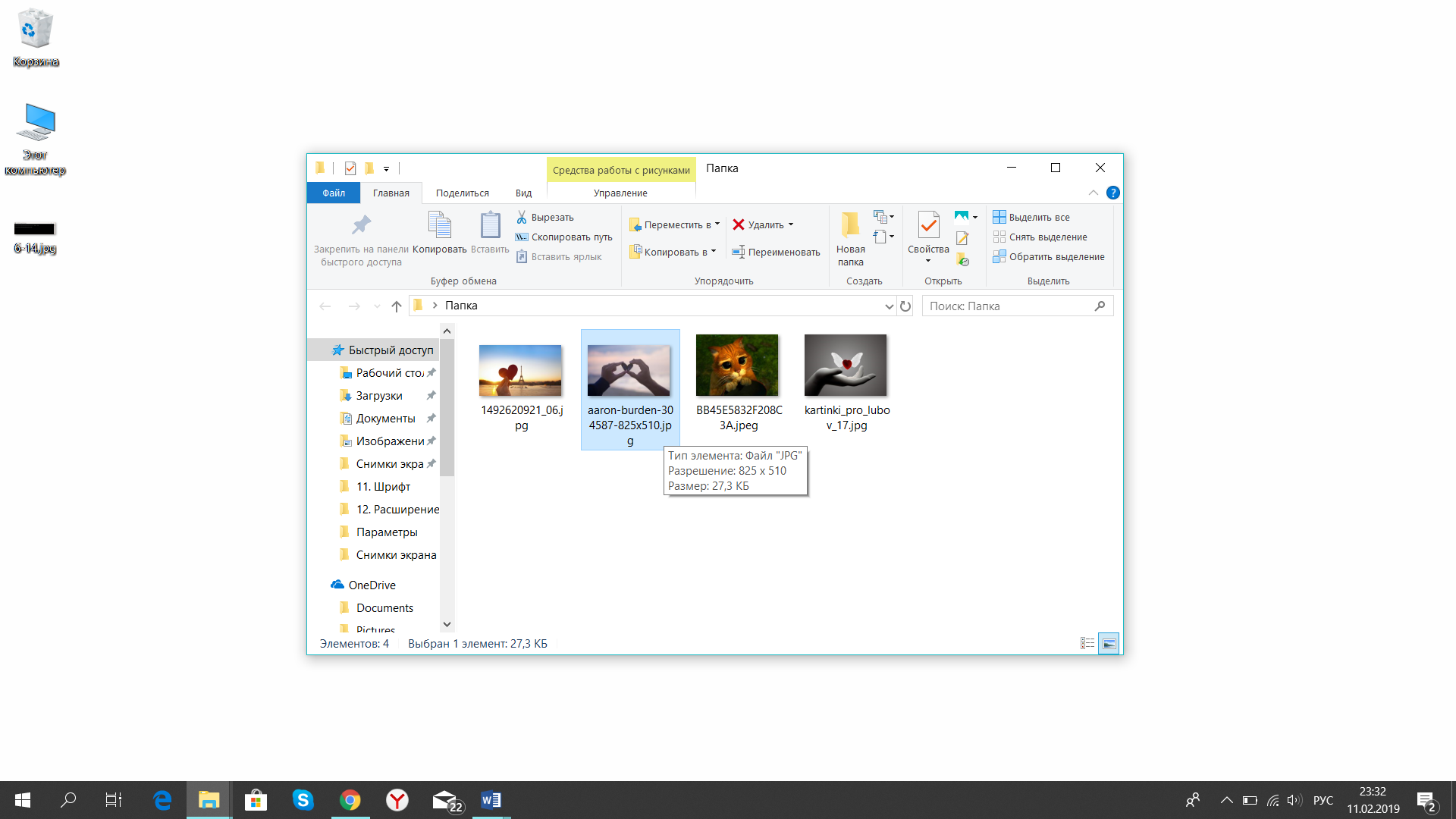Switch to details list view icon
Viewport: 1456px width, 819px height.
tap(1087, 643)
